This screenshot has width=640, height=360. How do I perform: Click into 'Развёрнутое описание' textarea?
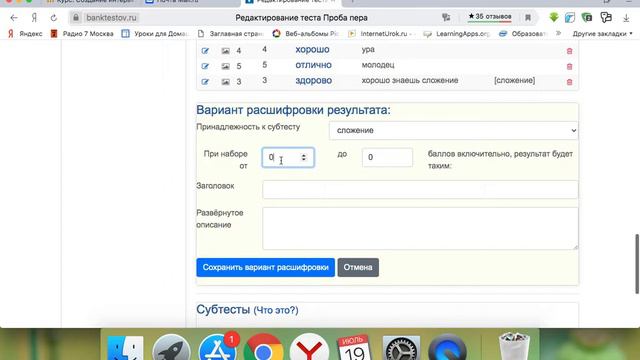420,229
